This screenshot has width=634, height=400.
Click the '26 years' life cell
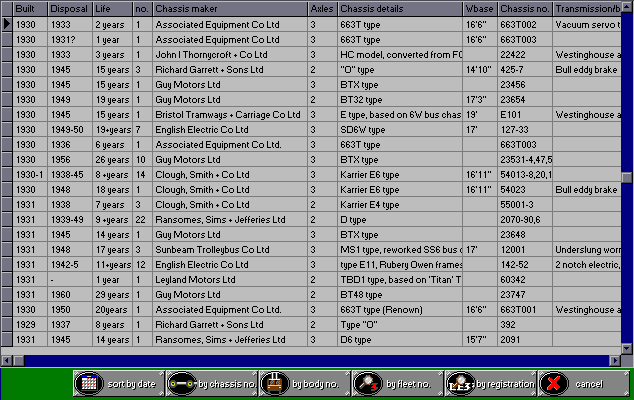click(x=112, y=160)
